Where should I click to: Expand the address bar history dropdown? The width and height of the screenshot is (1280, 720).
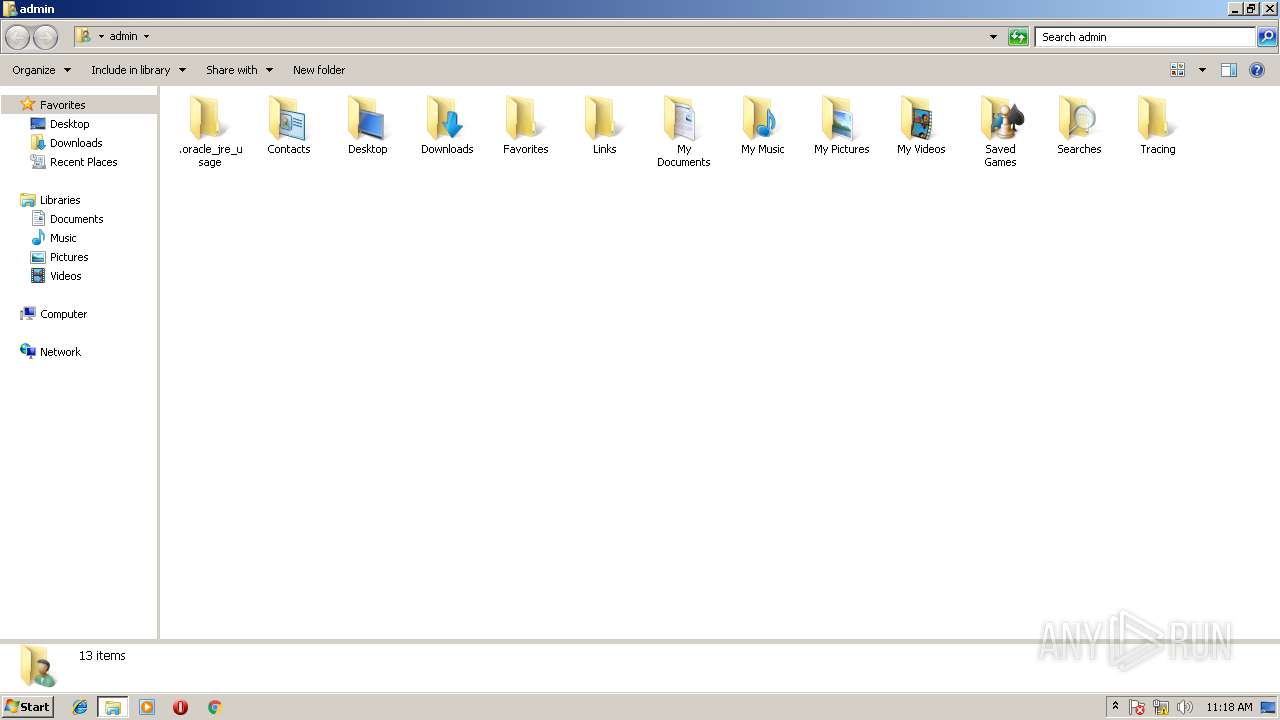[993, 37]
